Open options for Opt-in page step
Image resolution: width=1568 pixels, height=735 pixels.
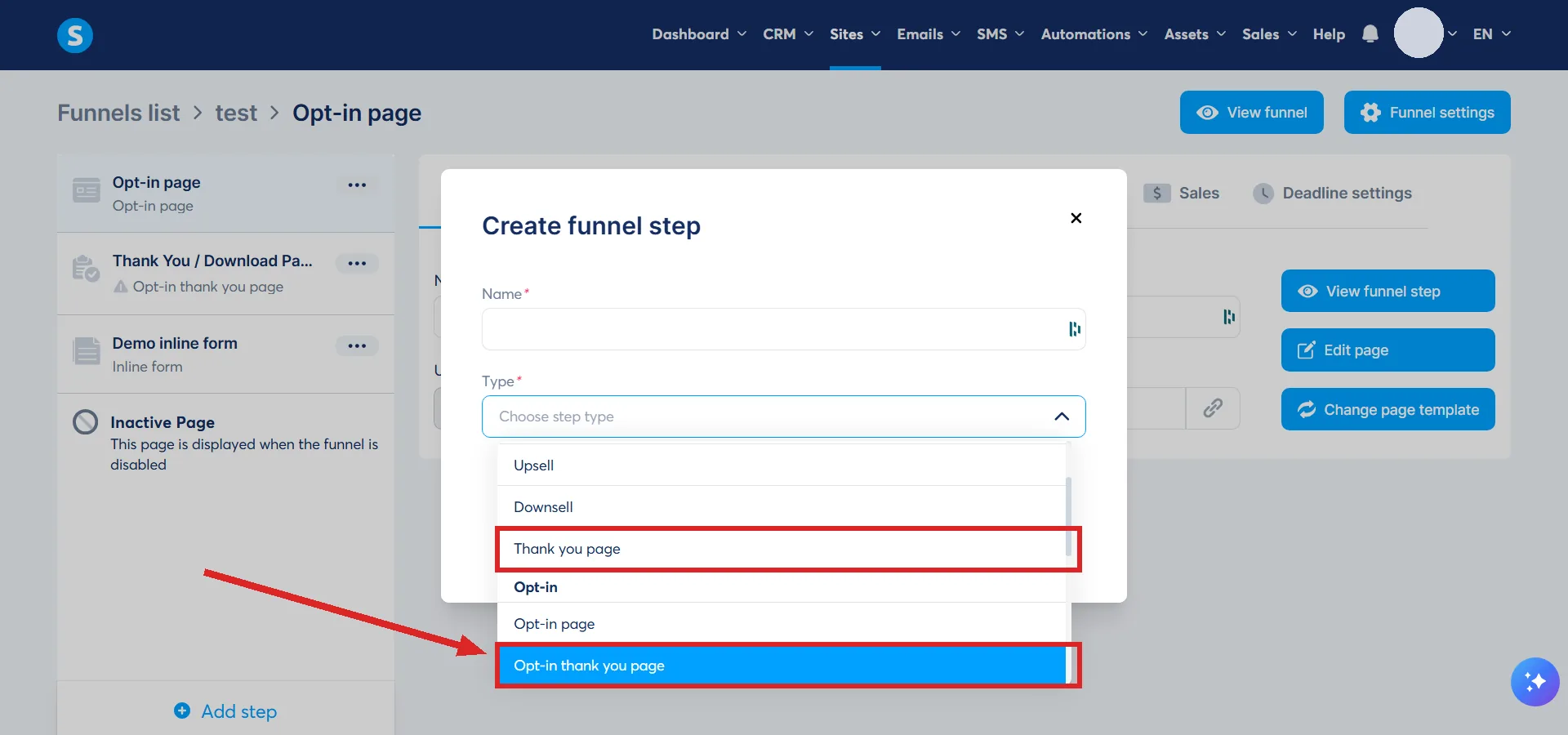(357, 185)
